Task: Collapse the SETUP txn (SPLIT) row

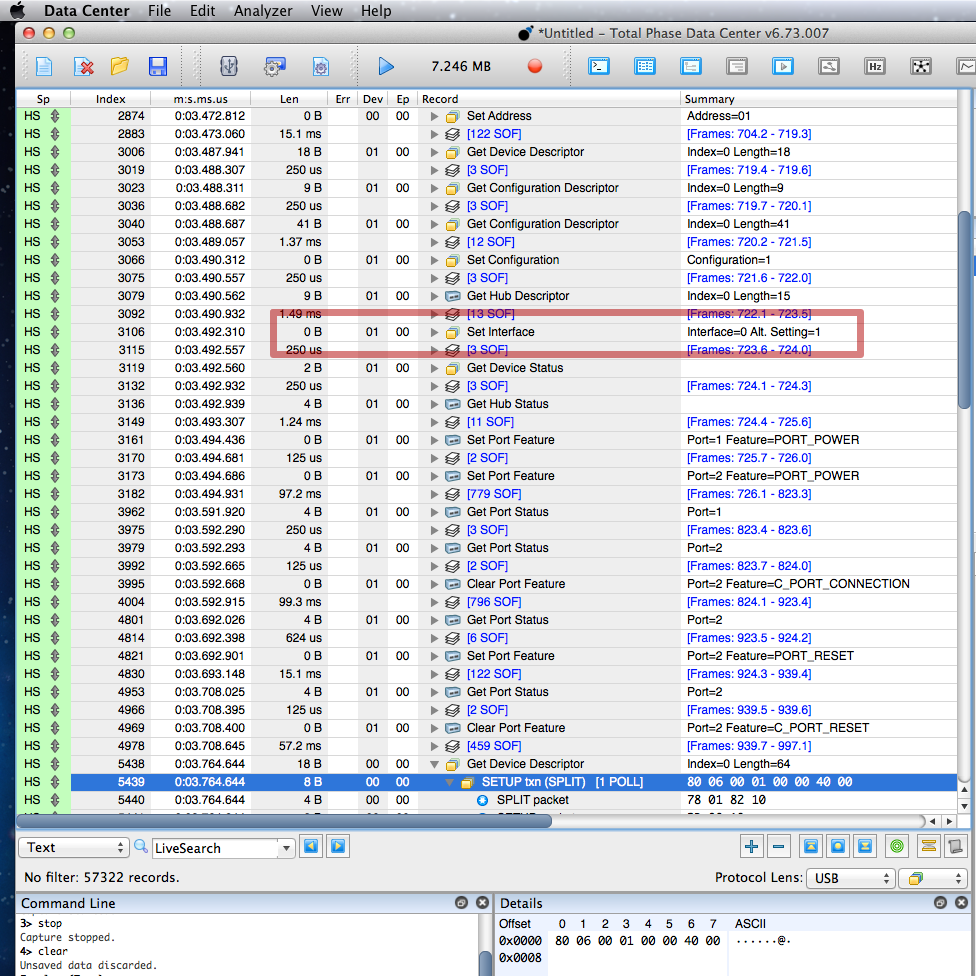Action: point(449,782)
